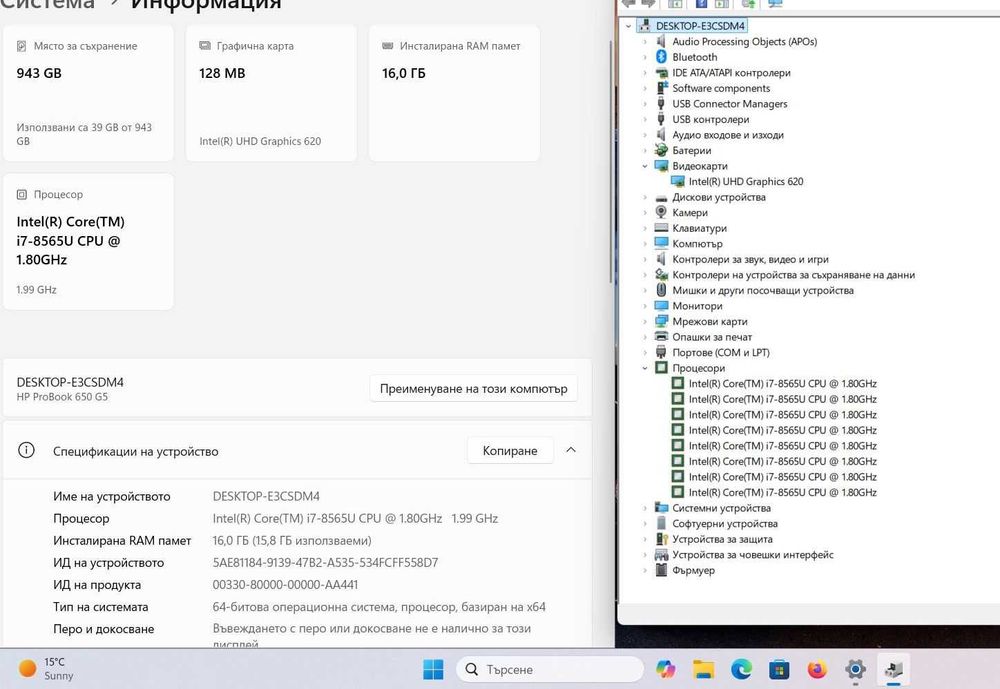This screenshot has width=1000, height=689.
Task: Select the Фърмуер chip icon
Action: (x=661, y=570)
